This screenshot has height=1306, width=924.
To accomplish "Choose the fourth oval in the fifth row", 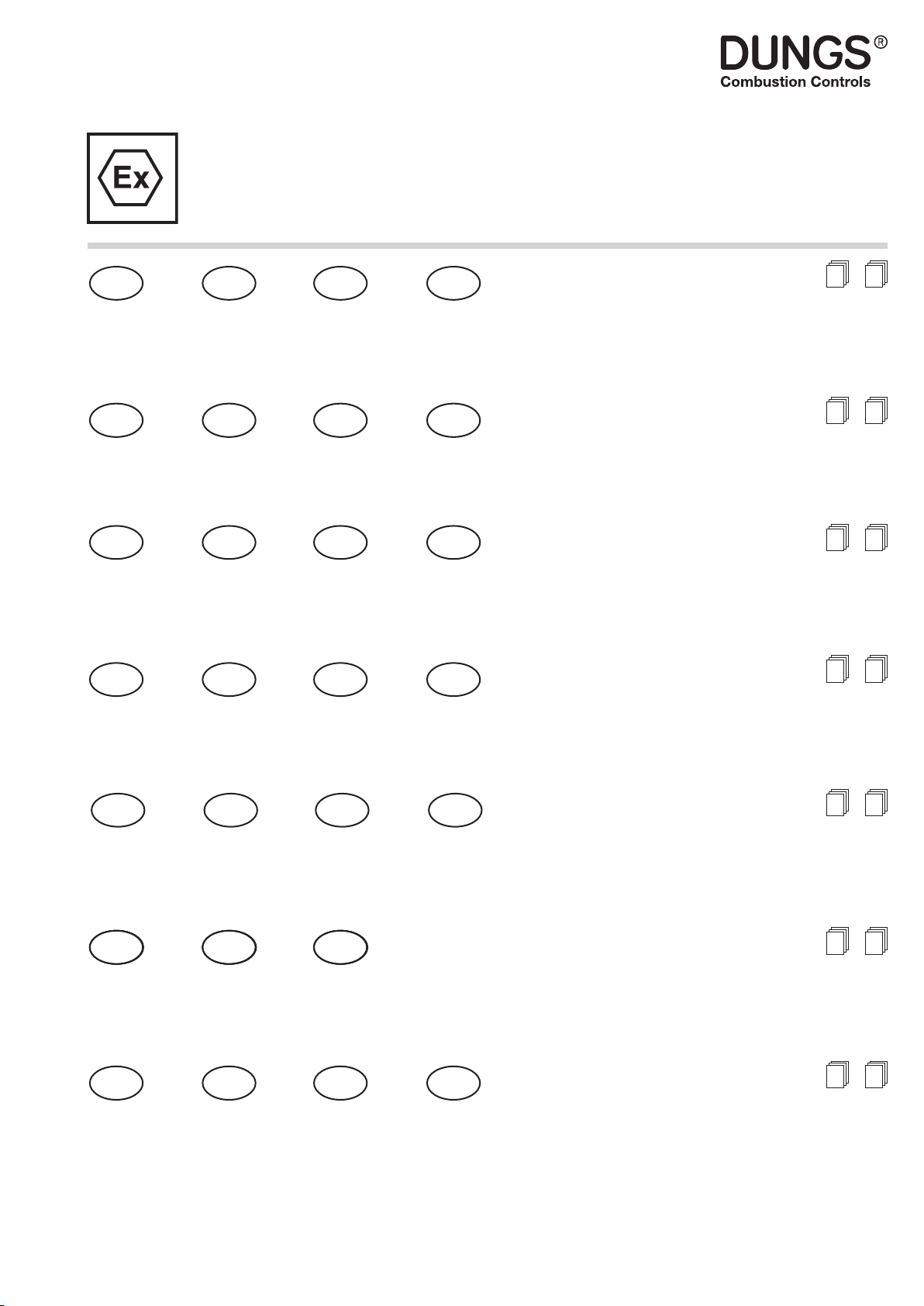I will (x=455, y=810).
